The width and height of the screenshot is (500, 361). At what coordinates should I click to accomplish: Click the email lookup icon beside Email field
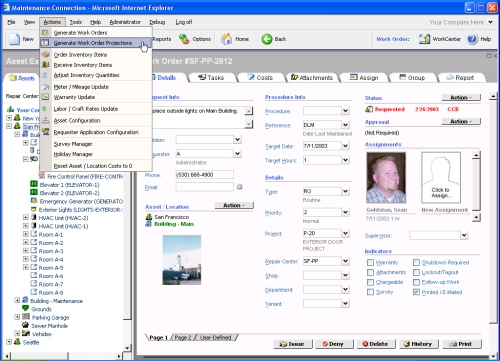pyautogui.click(x=239, y=187)
